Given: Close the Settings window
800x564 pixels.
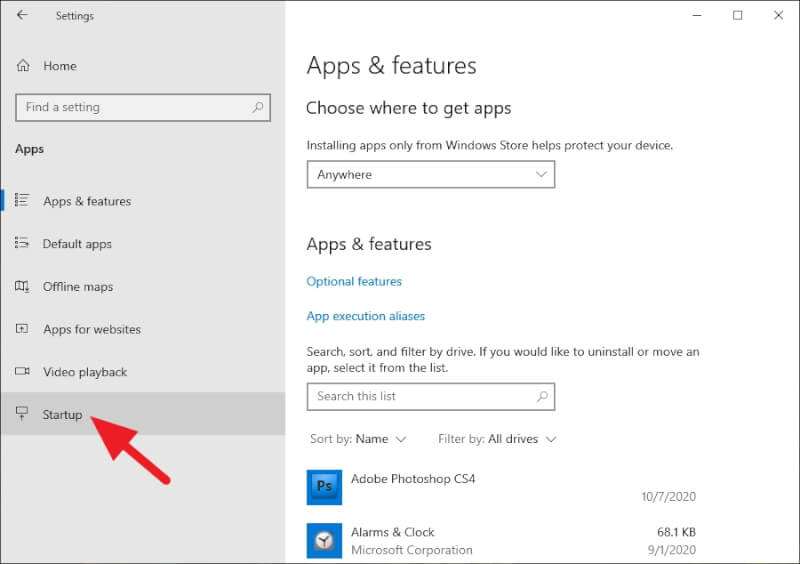Looking at the screenshot, I should tap(778, 15).
